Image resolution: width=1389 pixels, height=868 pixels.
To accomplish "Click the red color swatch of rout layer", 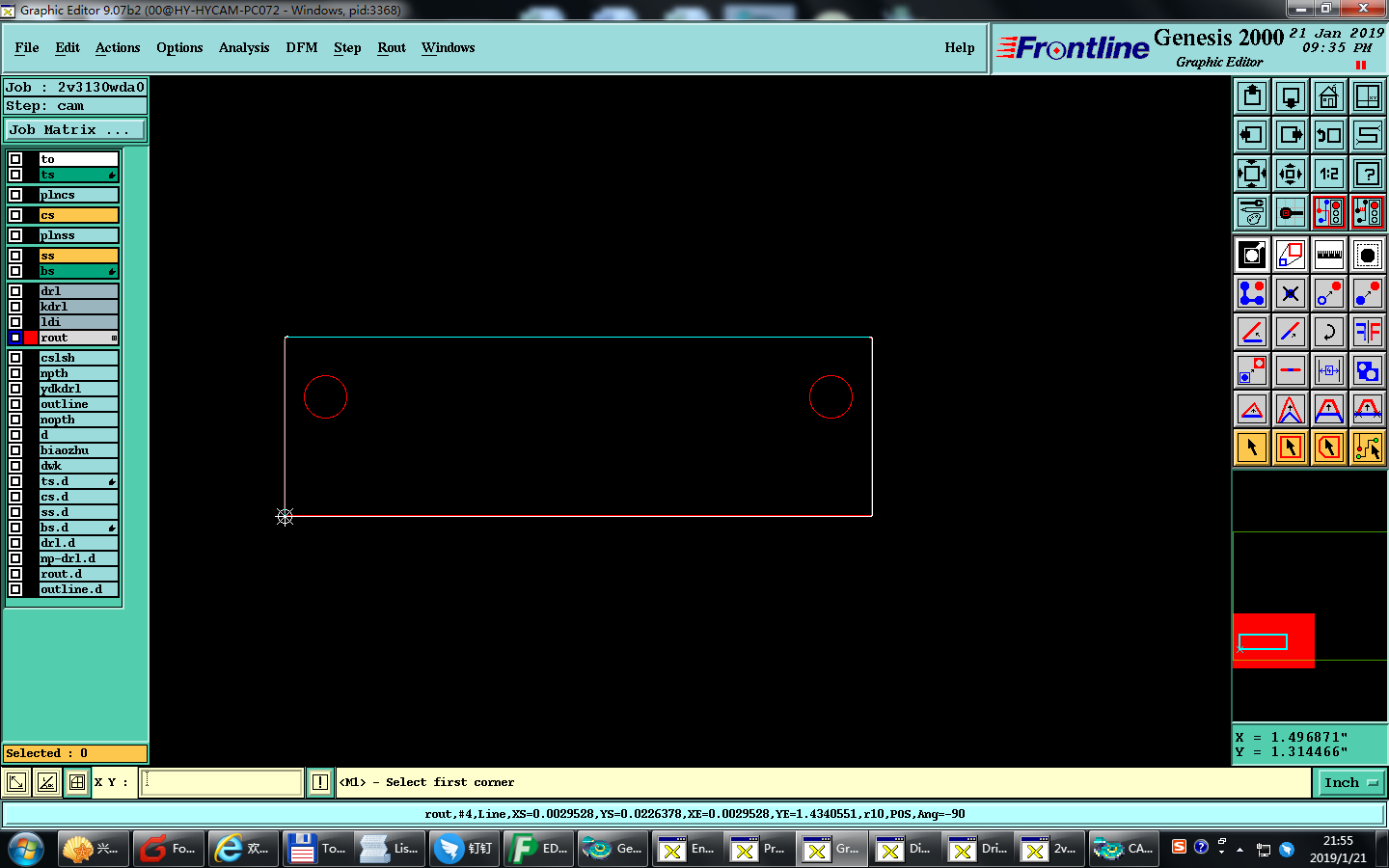I will coord(31,338).
